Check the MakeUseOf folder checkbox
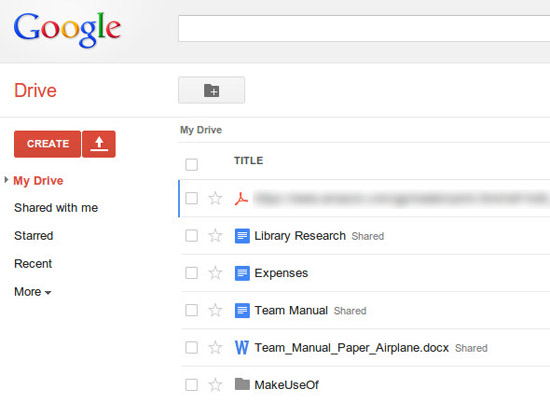550x403 pixels. [x=192, y=385]
